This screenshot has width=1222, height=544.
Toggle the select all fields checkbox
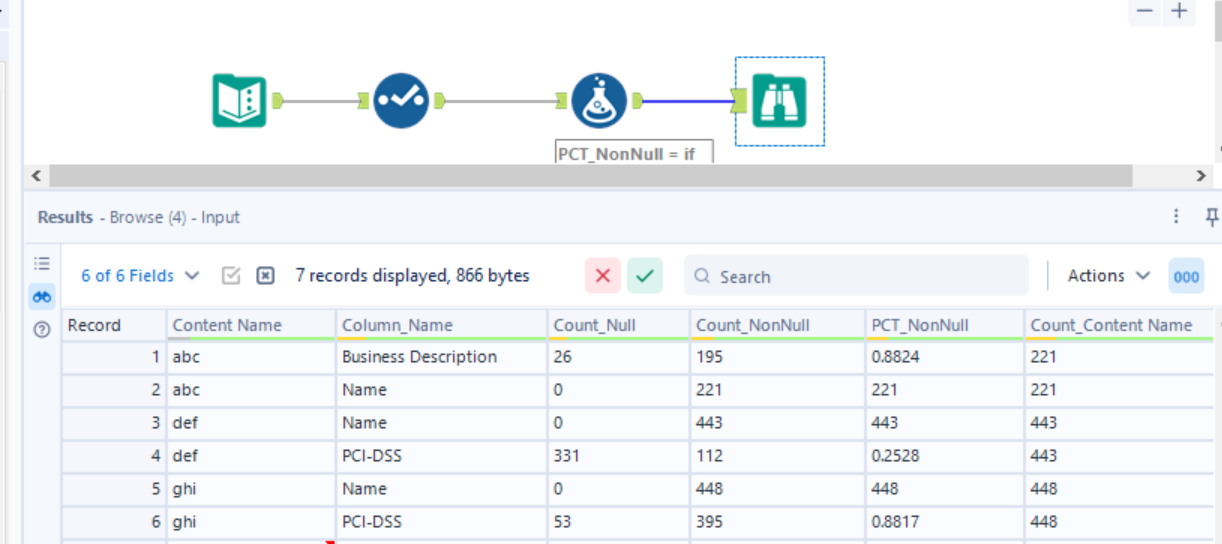(x=231, y=276)
